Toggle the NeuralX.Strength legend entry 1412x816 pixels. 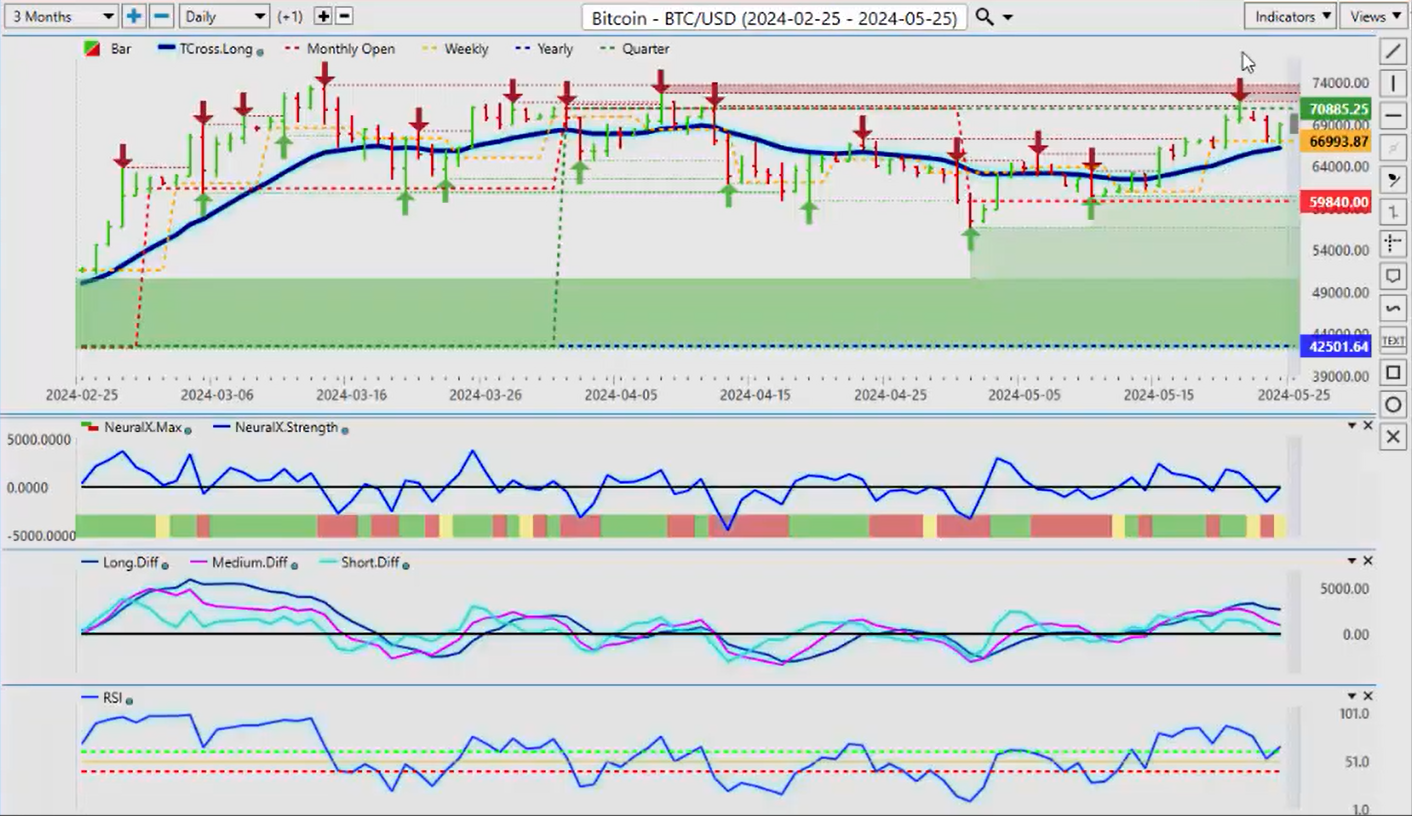tap(283, 427)
